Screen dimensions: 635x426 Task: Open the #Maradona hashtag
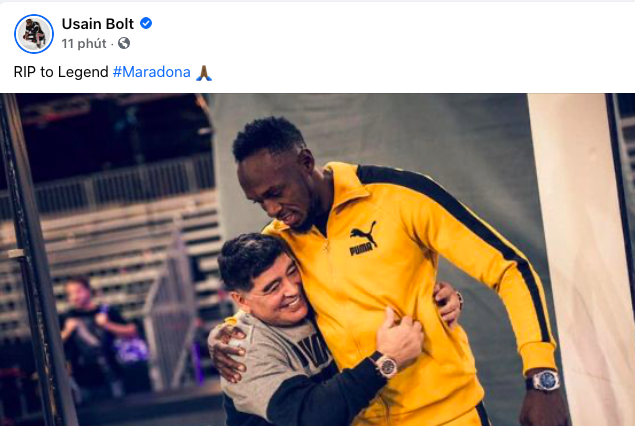tap(151, 72)
